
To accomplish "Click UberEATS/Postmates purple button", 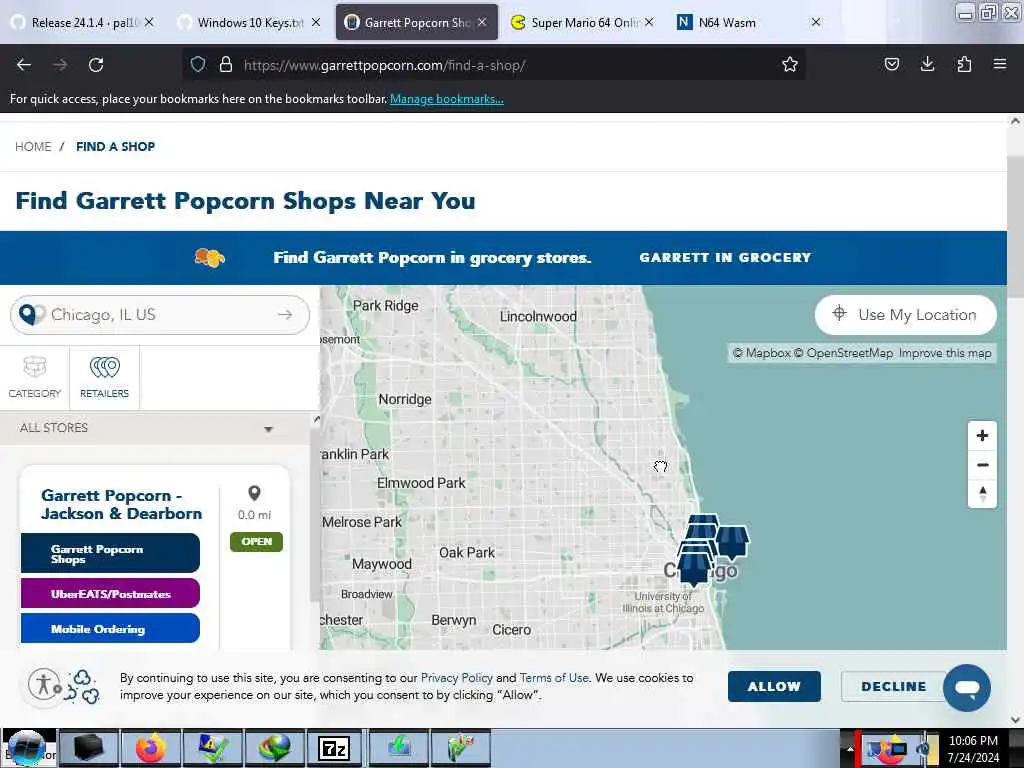I will [x=110, y=594].
